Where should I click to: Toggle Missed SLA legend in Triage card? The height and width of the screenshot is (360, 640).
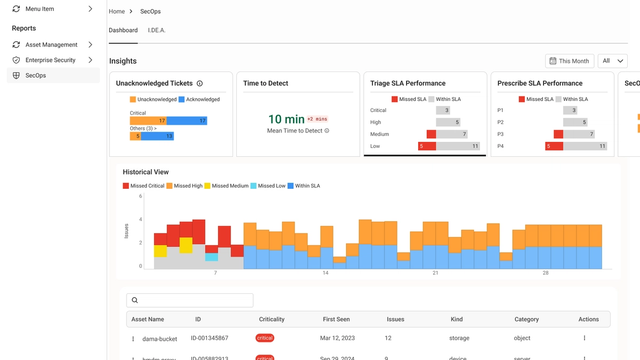[409, 99]
